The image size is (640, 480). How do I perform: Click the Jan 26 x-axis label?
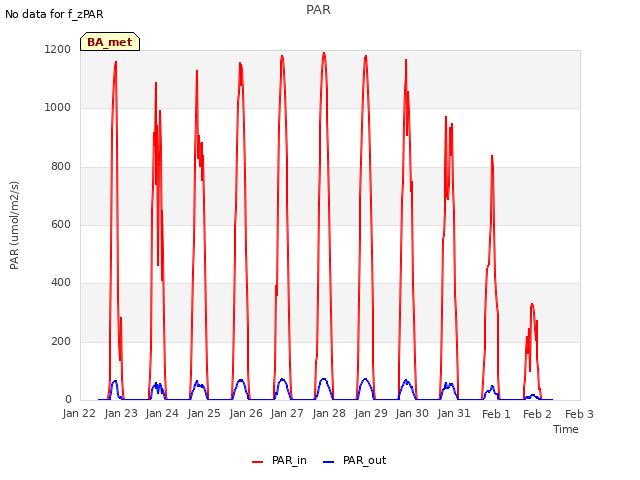(246, 413)
